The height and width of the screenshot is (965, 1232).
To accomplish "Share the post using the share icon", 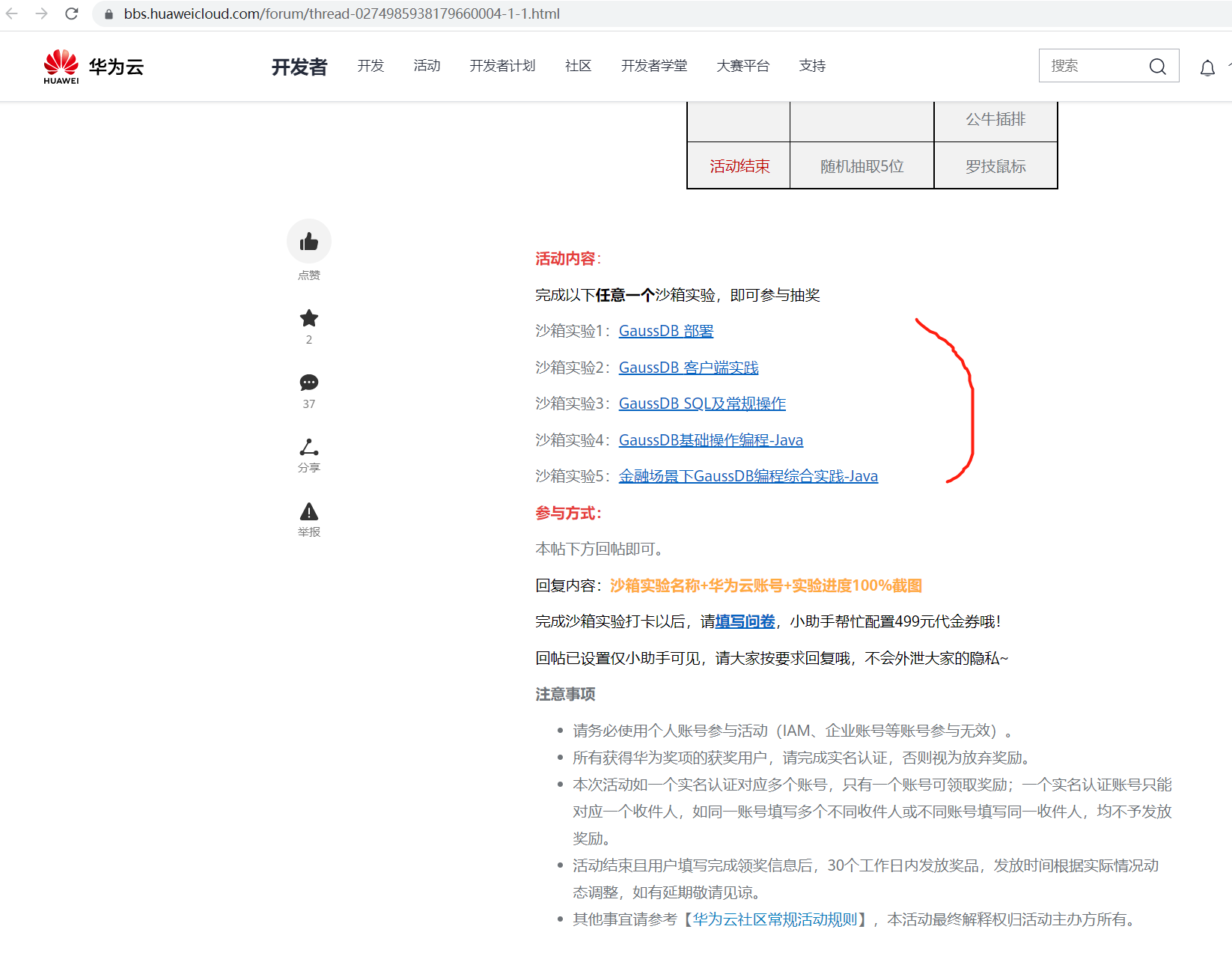I will pyautogui.click(x=309, y=447).
